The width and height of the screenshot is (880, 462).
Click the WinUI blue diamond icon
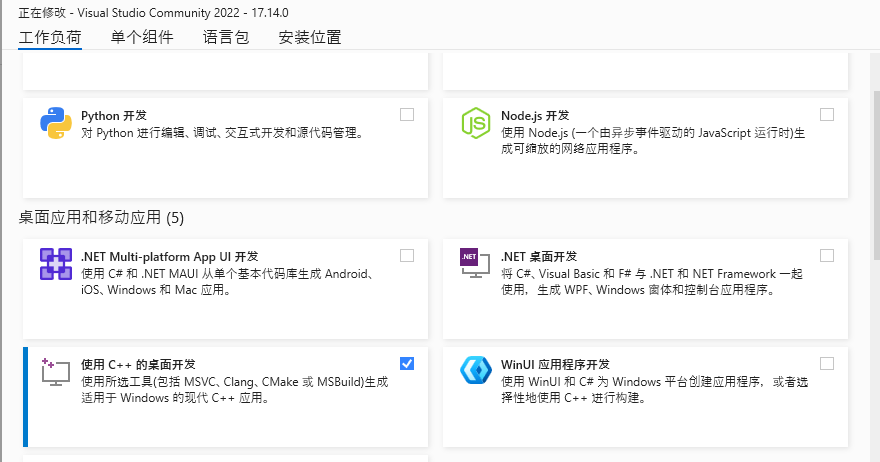pyautogui.click(x=476, y=370)
